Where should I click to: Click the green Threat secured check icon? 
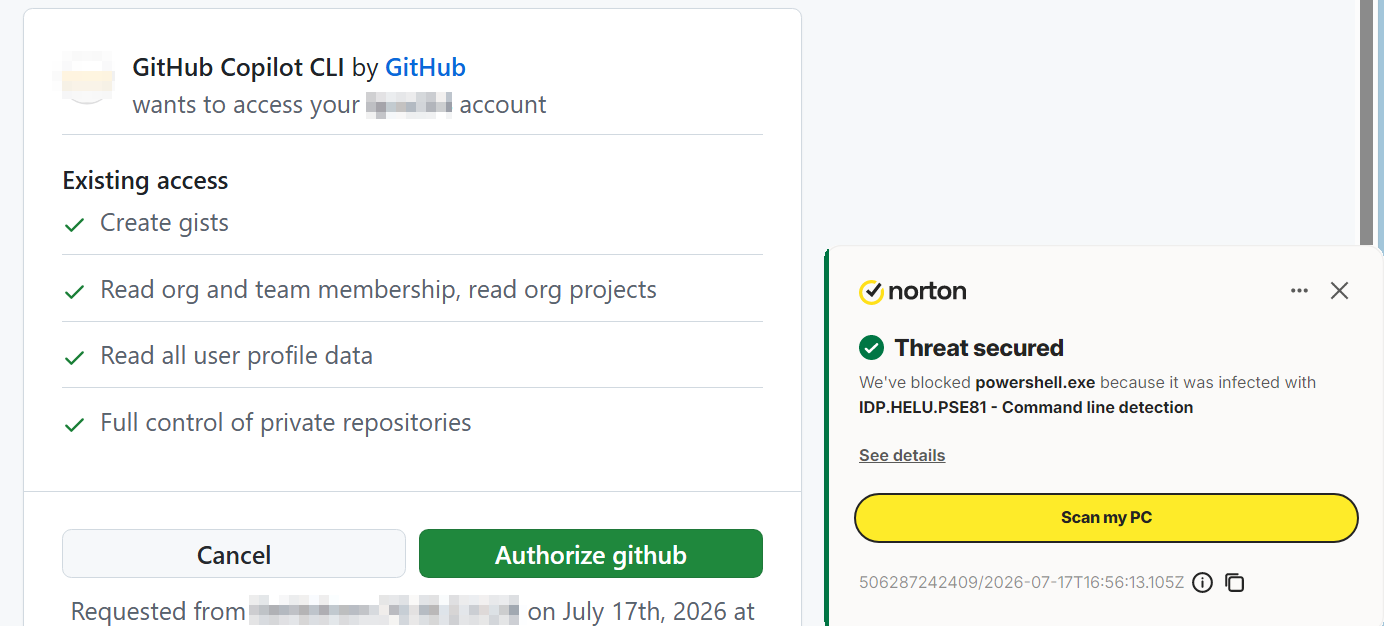872,348
